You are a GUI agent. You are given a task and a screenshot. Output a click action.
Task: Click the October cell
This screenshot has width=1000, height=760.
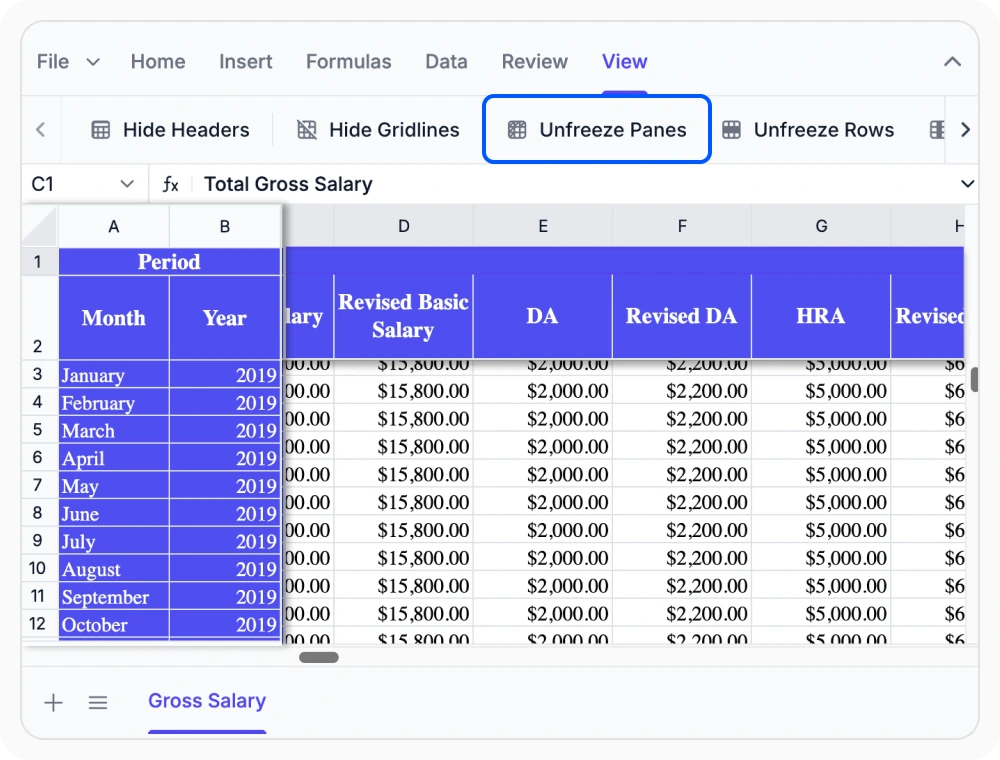pos(114,624)
